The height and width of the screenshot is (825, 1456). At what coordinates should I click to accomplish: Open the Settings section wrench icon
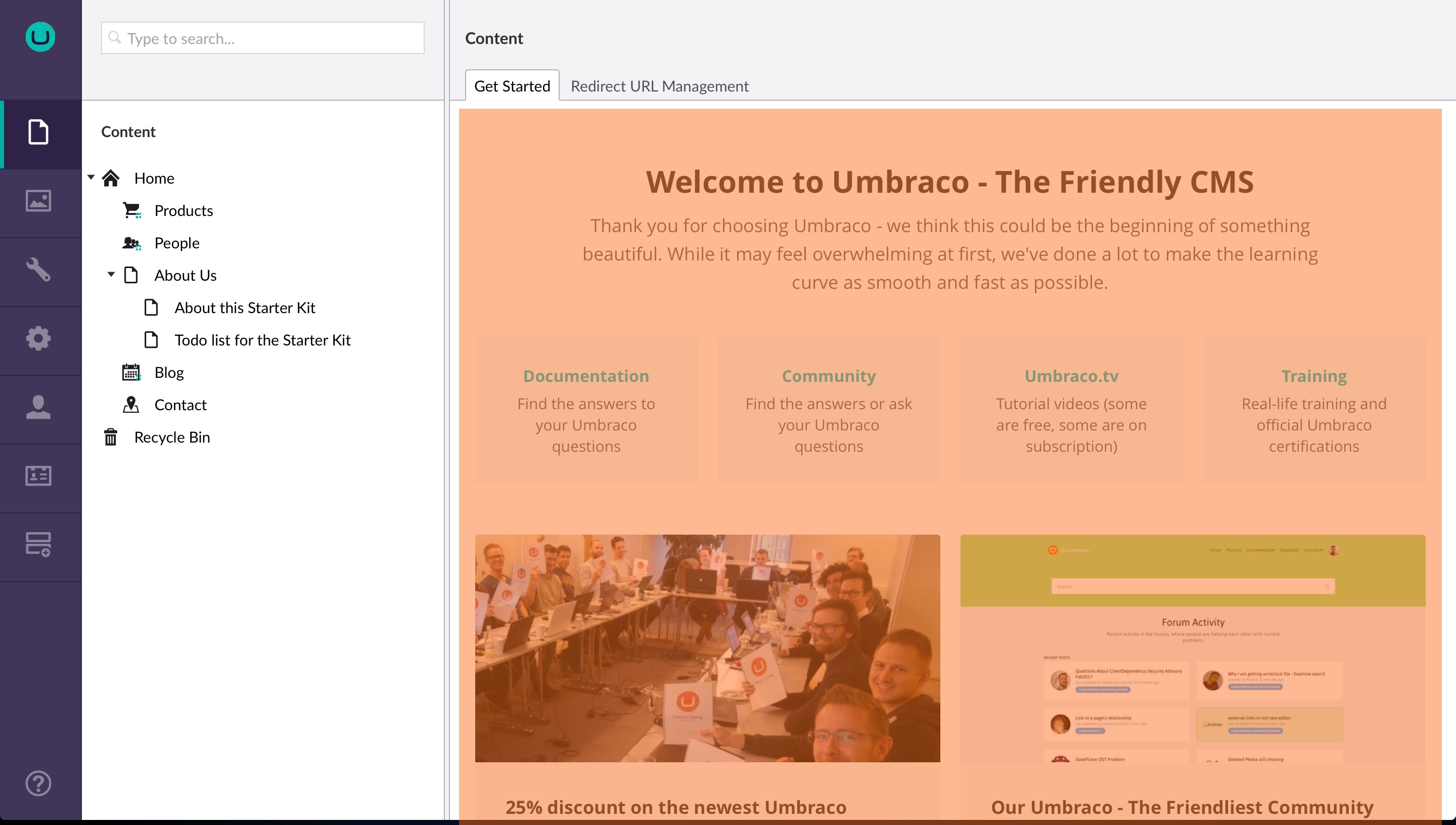click(38, 270)
